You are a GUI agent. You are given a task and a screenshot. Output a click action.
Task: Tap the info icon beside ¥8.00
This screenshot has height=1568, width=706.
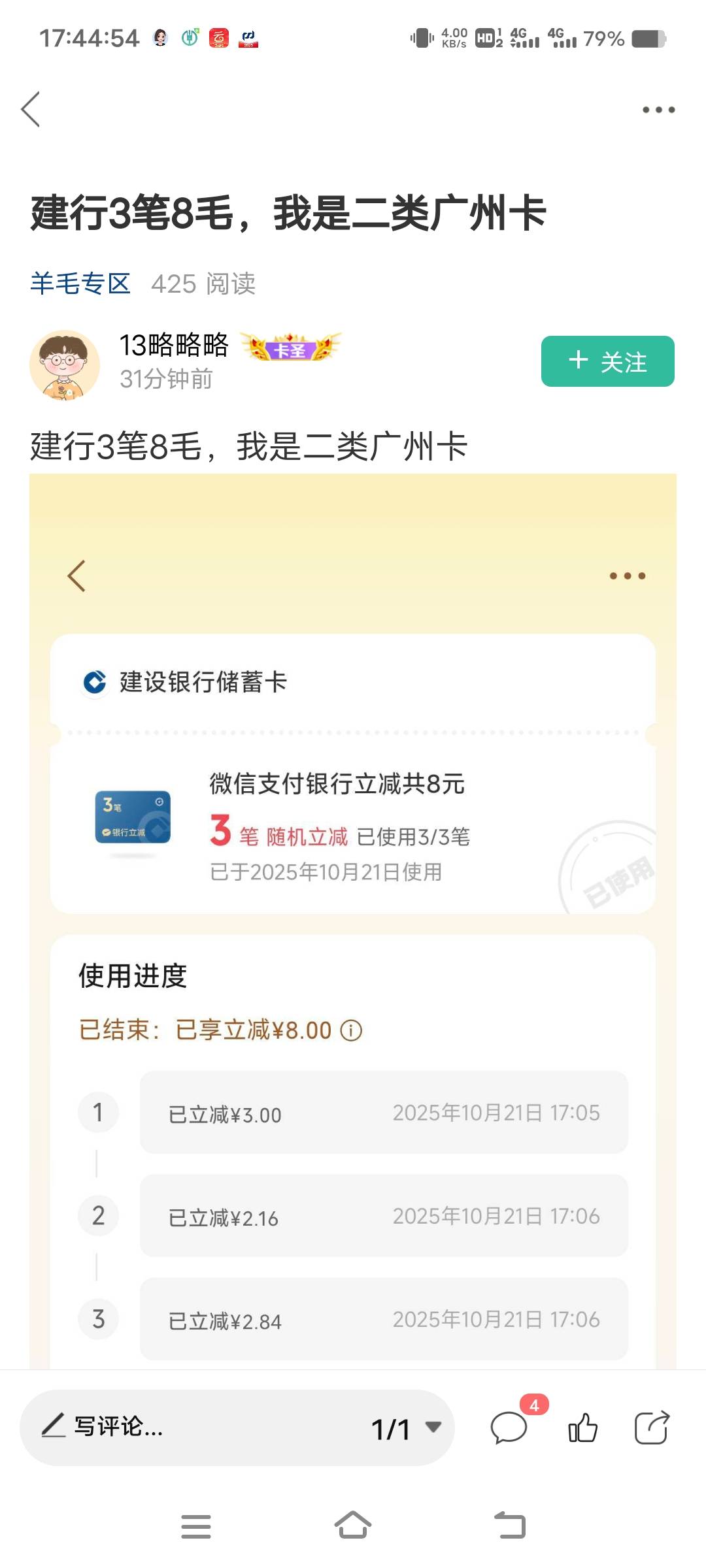pos(351,1030)
